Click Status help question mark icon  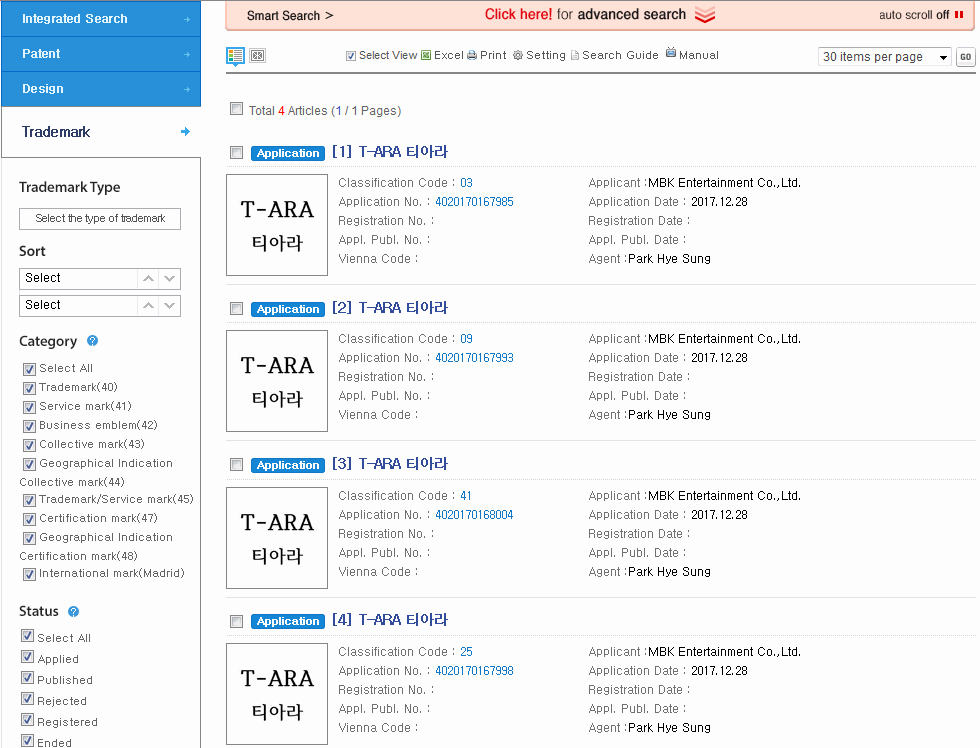click(x=74, y=611)
